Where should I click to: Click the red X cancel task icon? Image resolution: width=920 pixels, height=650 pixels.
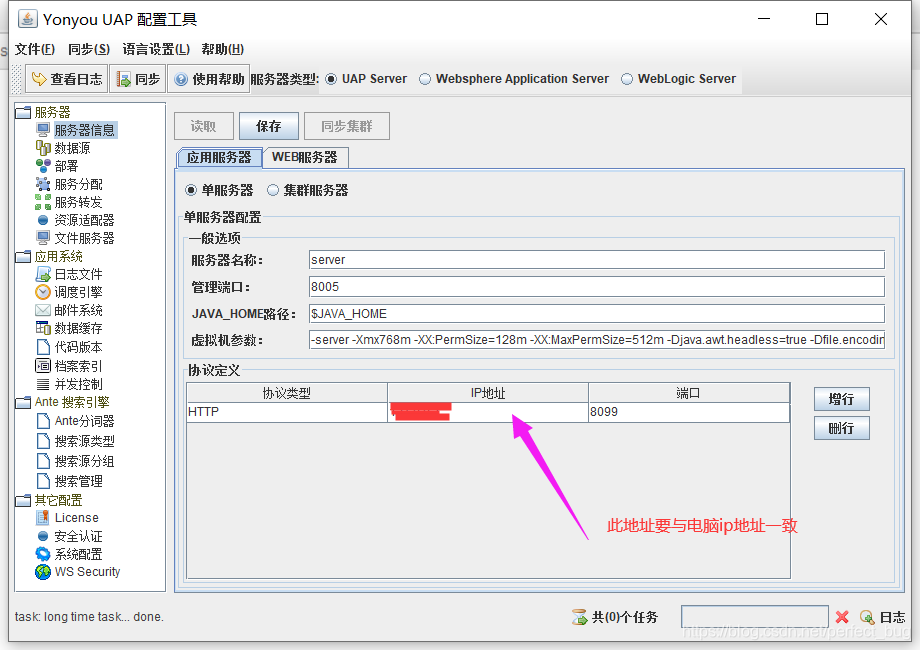click(842, 617)
